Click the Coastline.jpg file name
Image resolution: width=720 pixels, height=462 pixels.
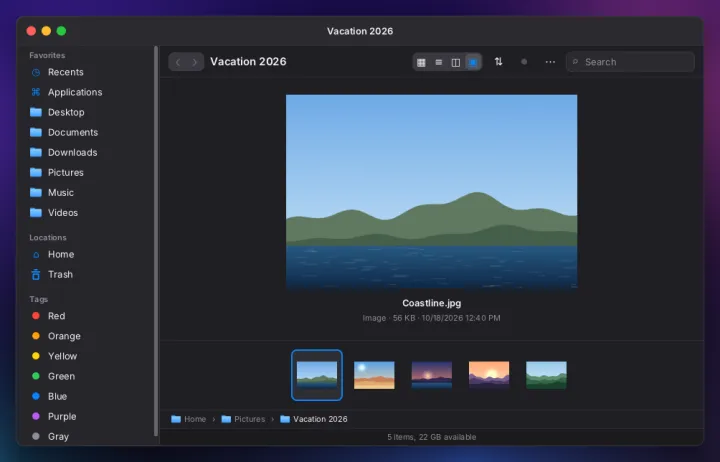pos(432,303)
